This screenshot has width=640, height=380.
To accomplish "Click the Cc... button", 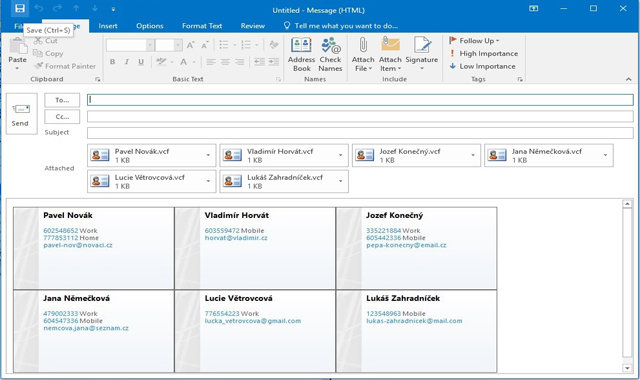I will (62, 117).
